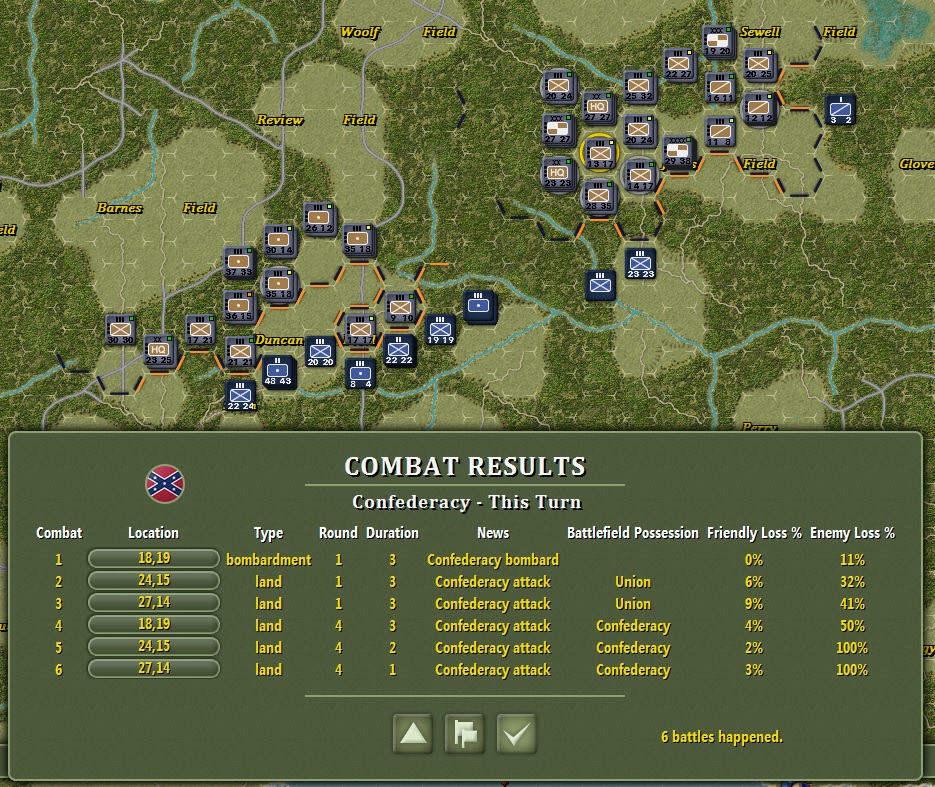Viewport: 935px width, 787px height.
Task: Select Confederate infantry unit 25 32
Action: click(x=639, y=86)
